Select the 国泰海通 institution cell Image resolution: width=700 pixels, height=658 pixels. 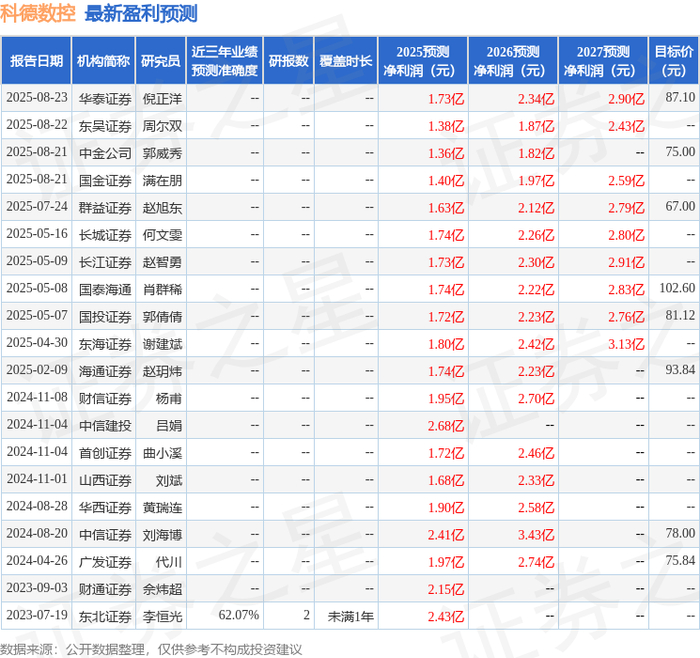[x=105, y=290]
